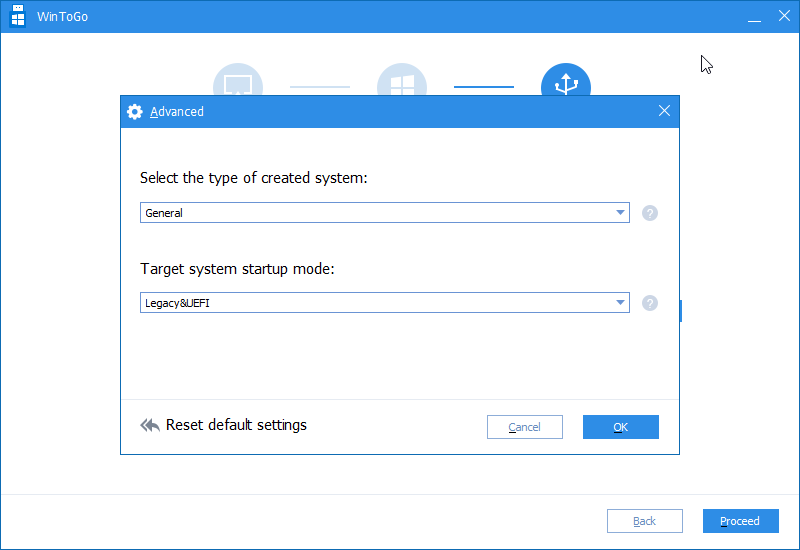The image size is (800, 550).
Task: Select the monitor step icon in wizard
Action: 238,82
